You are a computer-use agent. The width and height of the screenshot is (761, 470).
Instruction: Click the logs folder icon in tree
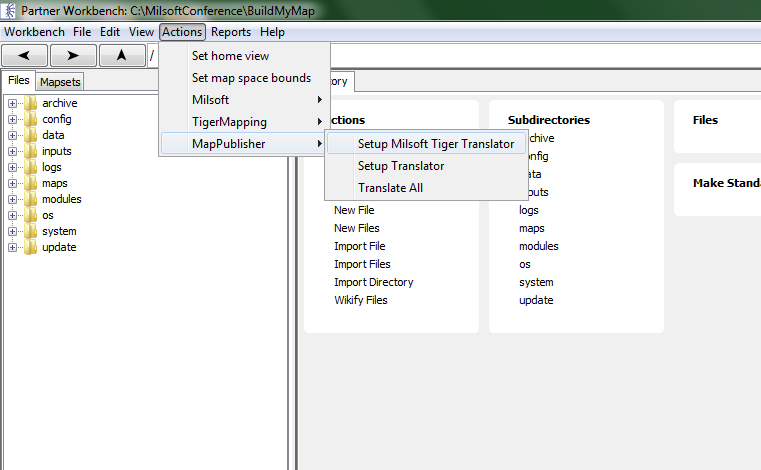[x=31, y=167]
